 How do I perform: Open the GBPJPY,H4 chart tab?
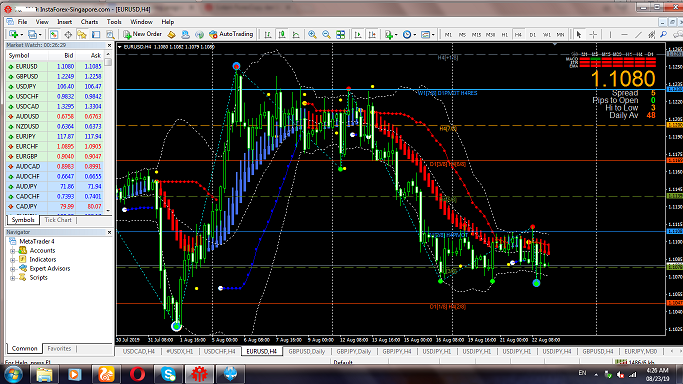pos(397,351)
